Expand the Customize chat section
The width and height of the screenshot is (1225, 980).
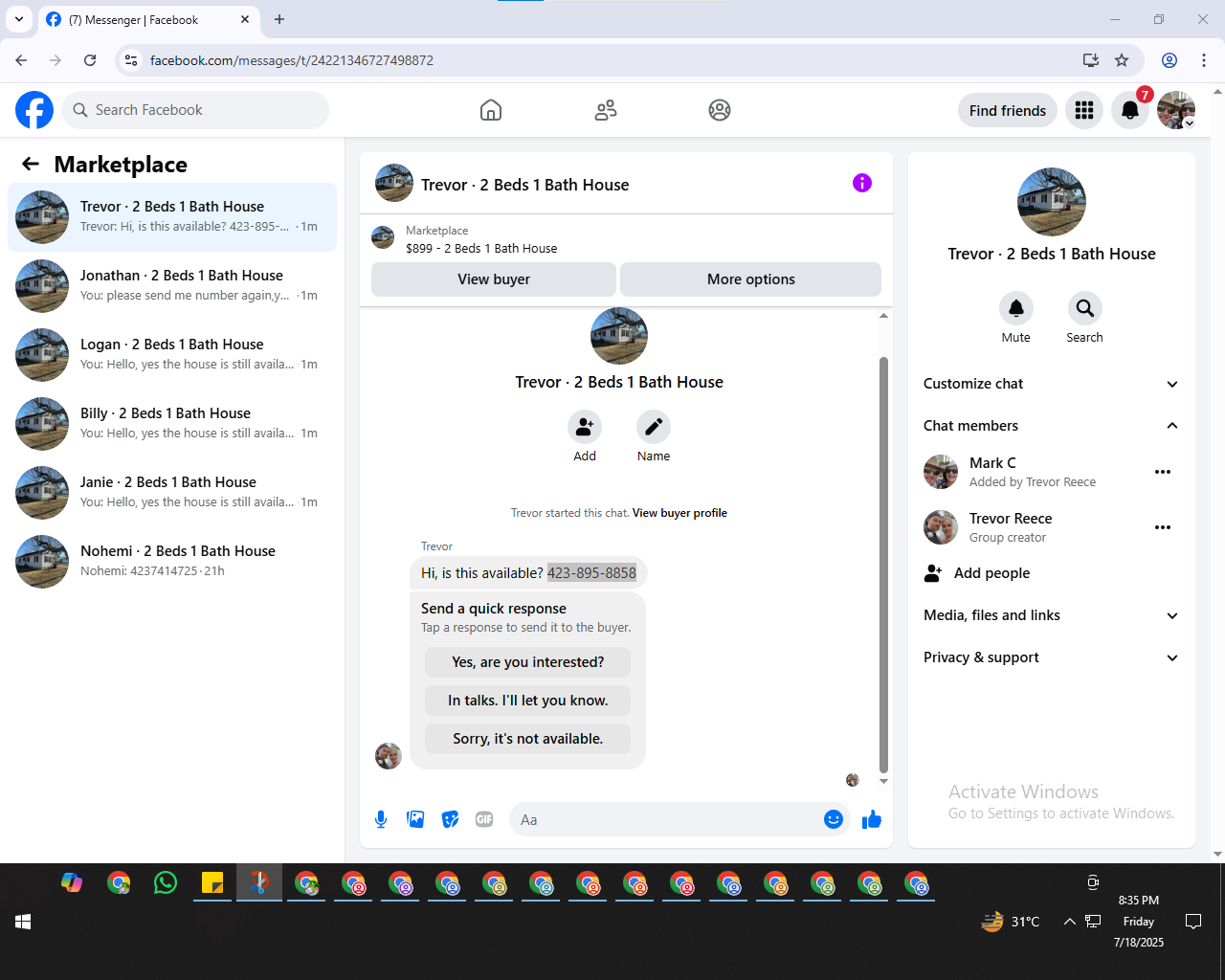coord(1052,384)
